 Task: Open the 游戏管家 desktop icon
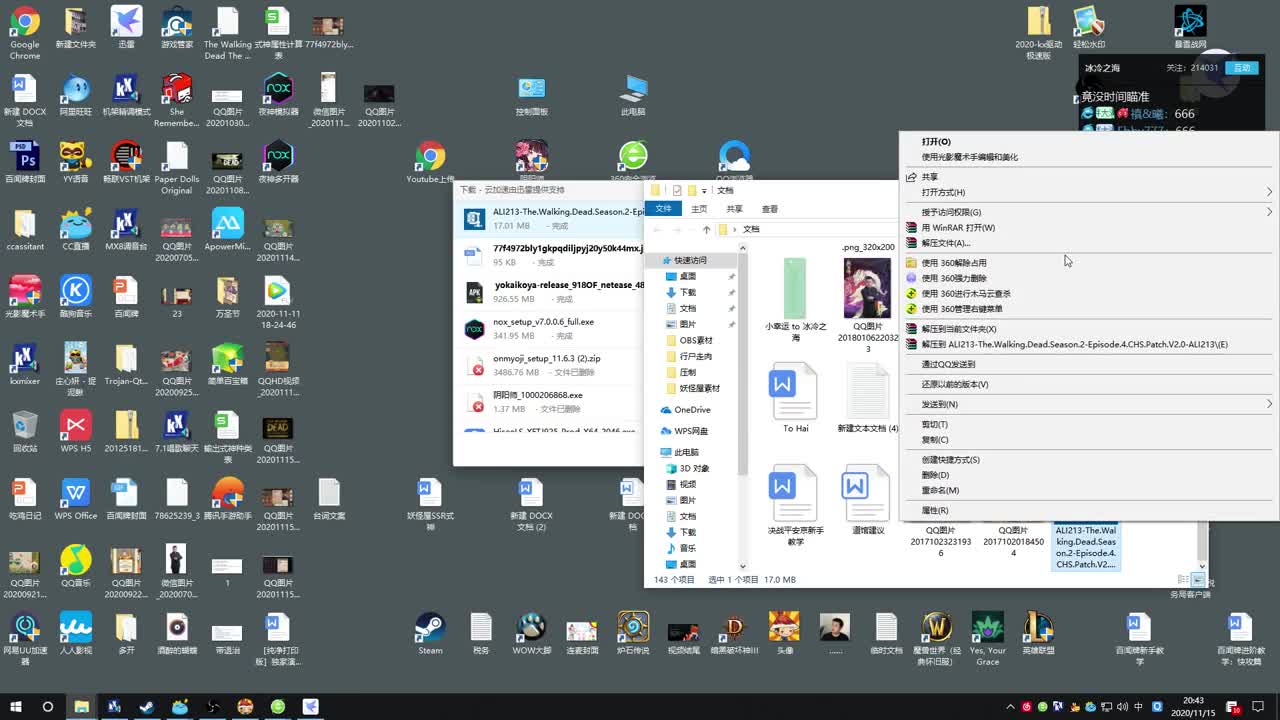coord(177,29)
